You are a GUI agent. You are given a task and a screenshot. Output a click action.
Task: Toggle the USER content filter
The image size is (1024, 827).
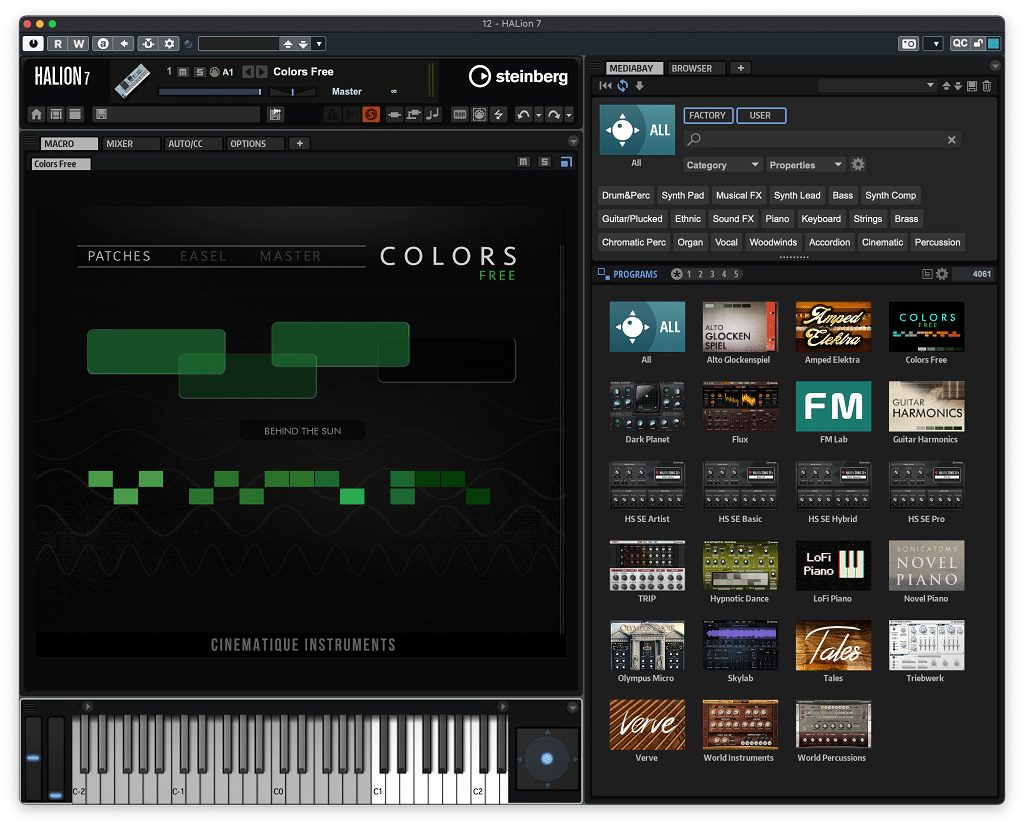coord(761,116)
